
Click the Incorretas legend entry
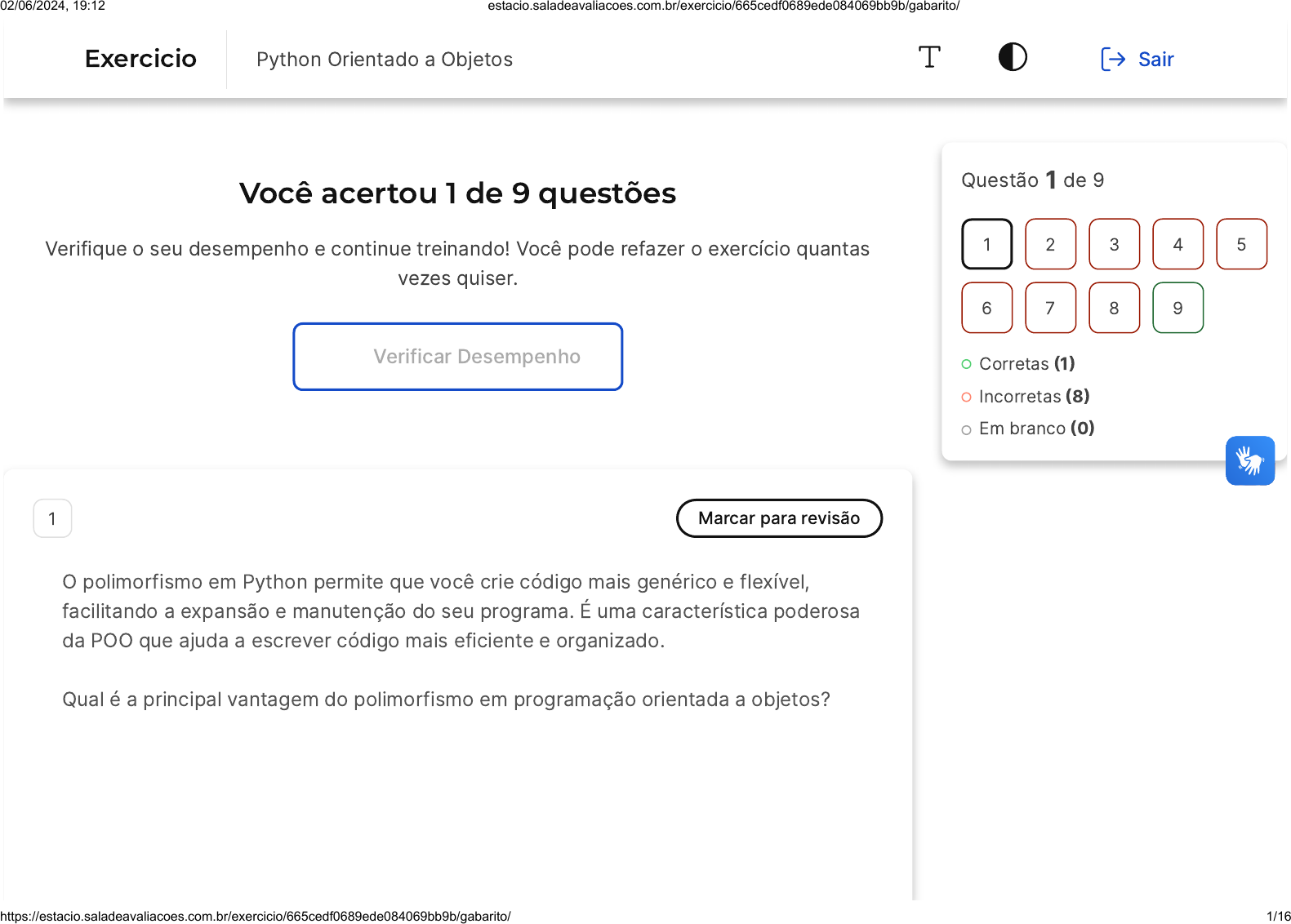click(1033, 397)
